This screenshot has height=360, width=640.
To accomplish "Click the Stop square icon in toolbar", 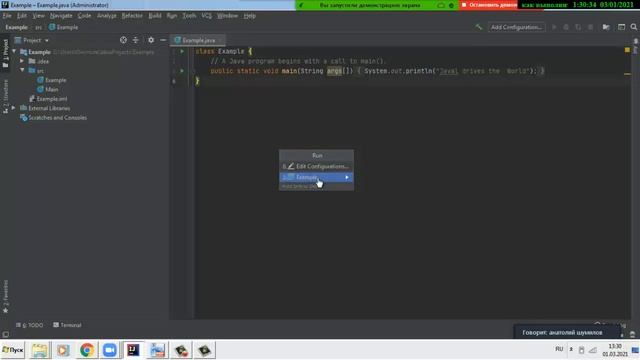I will [x=590, y=27].
